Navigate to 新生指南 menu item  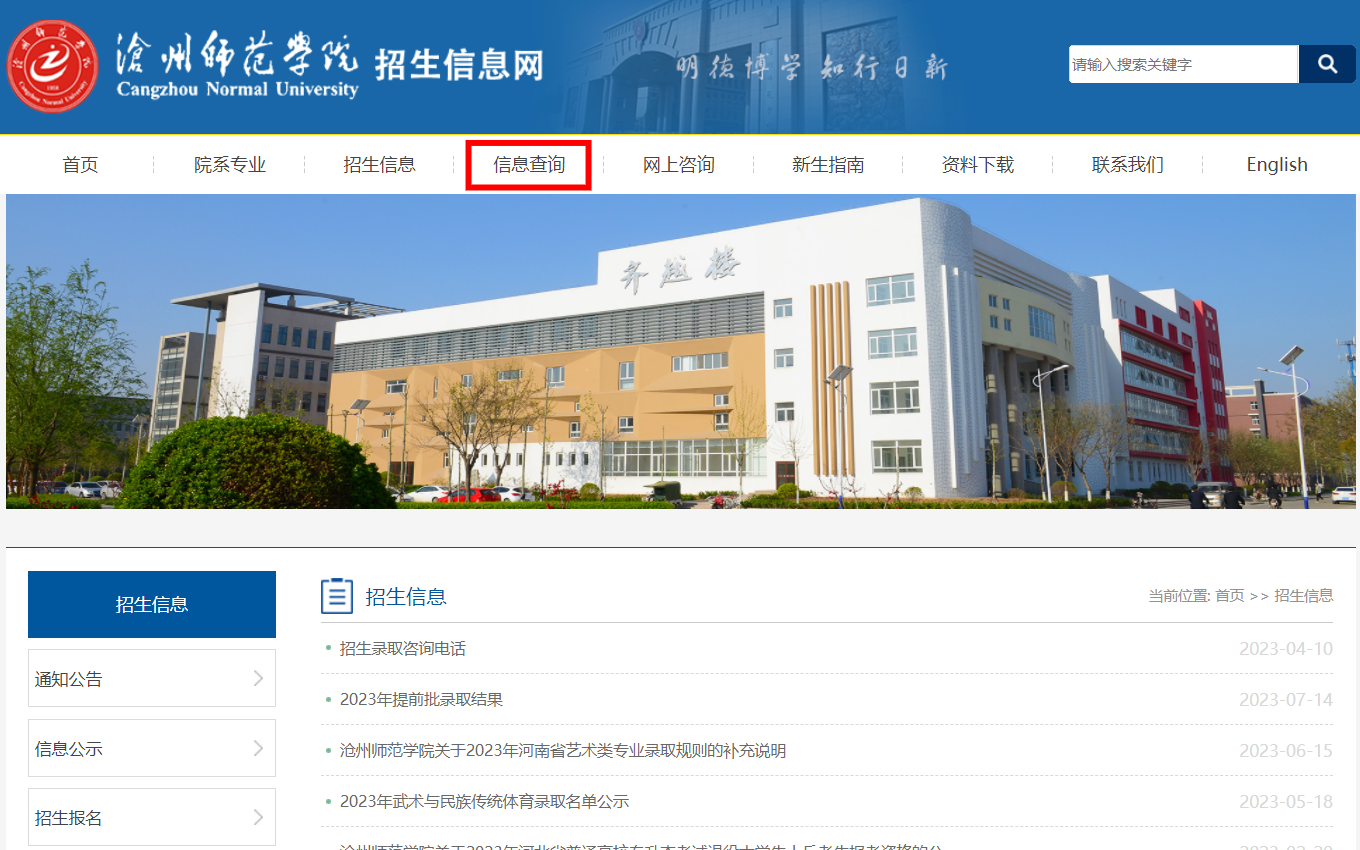pos(828,165)
